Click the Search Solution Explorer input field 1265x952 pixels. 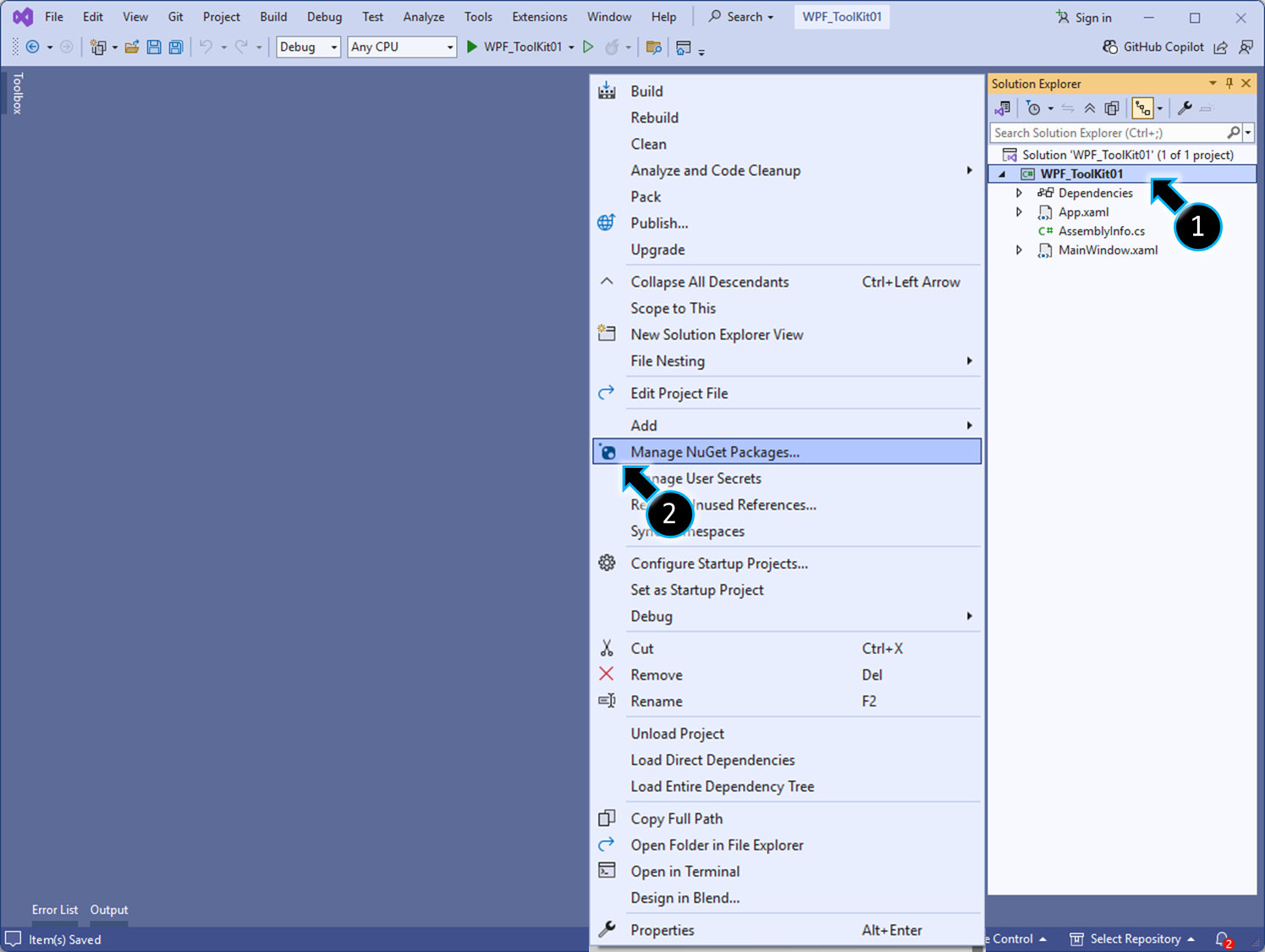[x=1107, y=133]
